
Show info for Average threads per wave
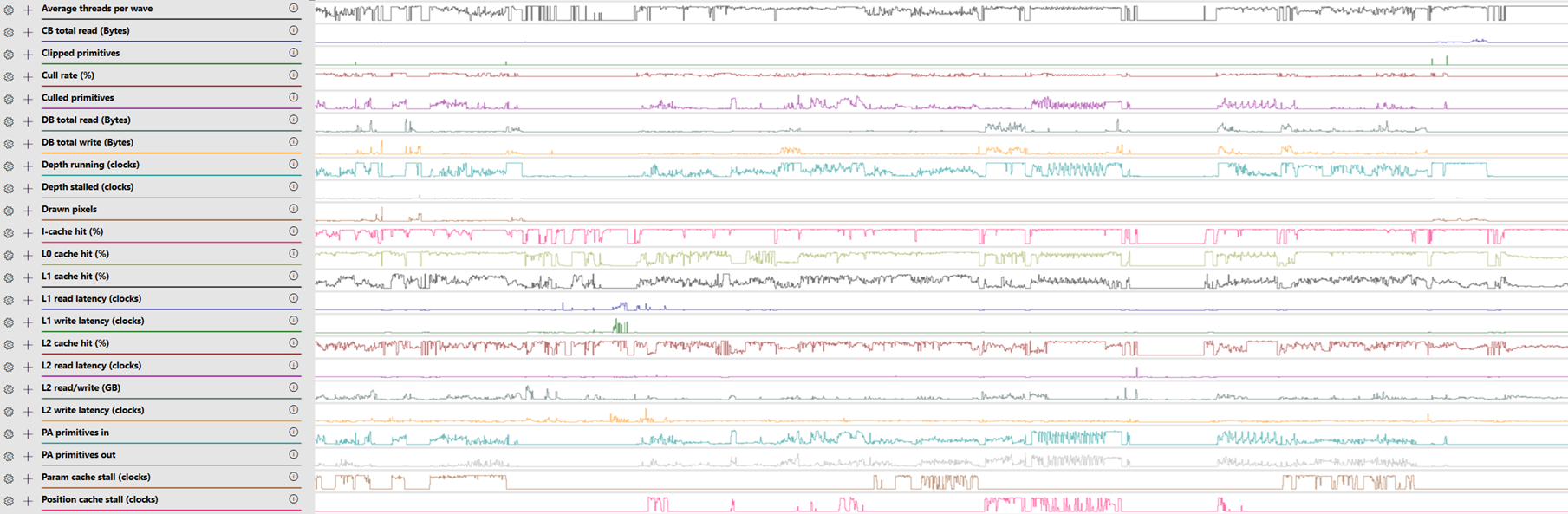[294, 8]
